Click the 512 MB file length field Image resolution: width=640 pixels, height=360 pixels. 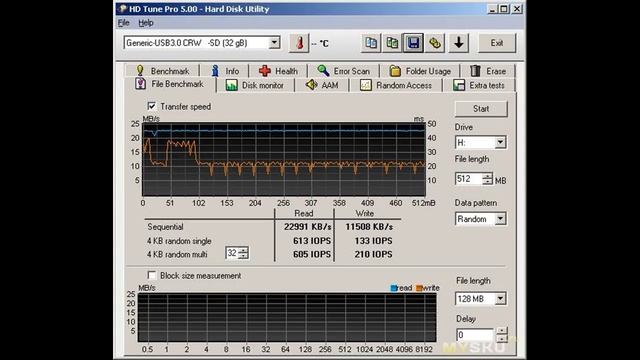click(469, 179)
